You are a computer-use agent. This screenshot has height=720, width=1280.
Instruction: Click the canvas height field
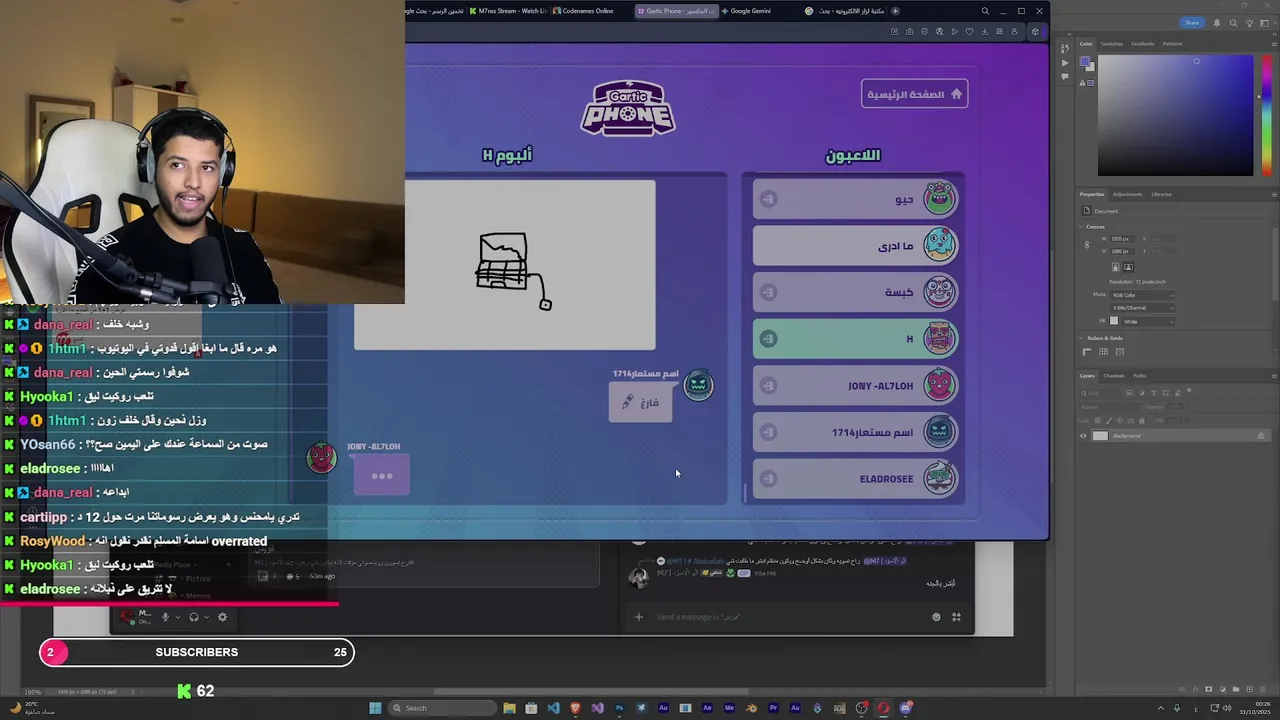[1122, 251]
